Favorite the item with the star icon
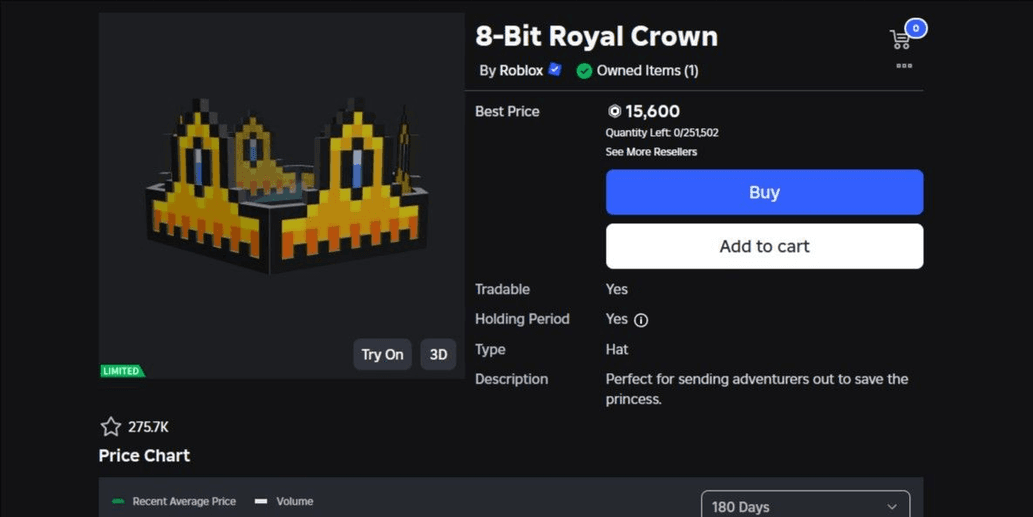The image size is (1033, 517). (111, 427)
